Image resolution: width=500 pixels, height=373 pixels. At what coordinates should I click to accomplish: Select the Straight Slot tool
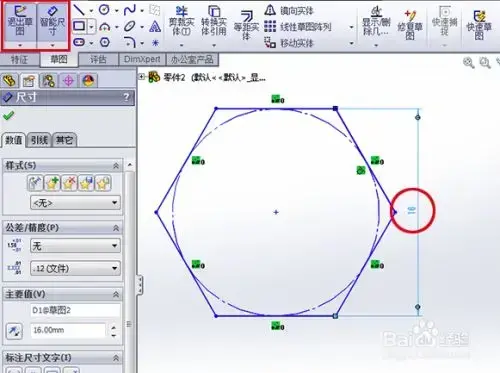(79, 42)
